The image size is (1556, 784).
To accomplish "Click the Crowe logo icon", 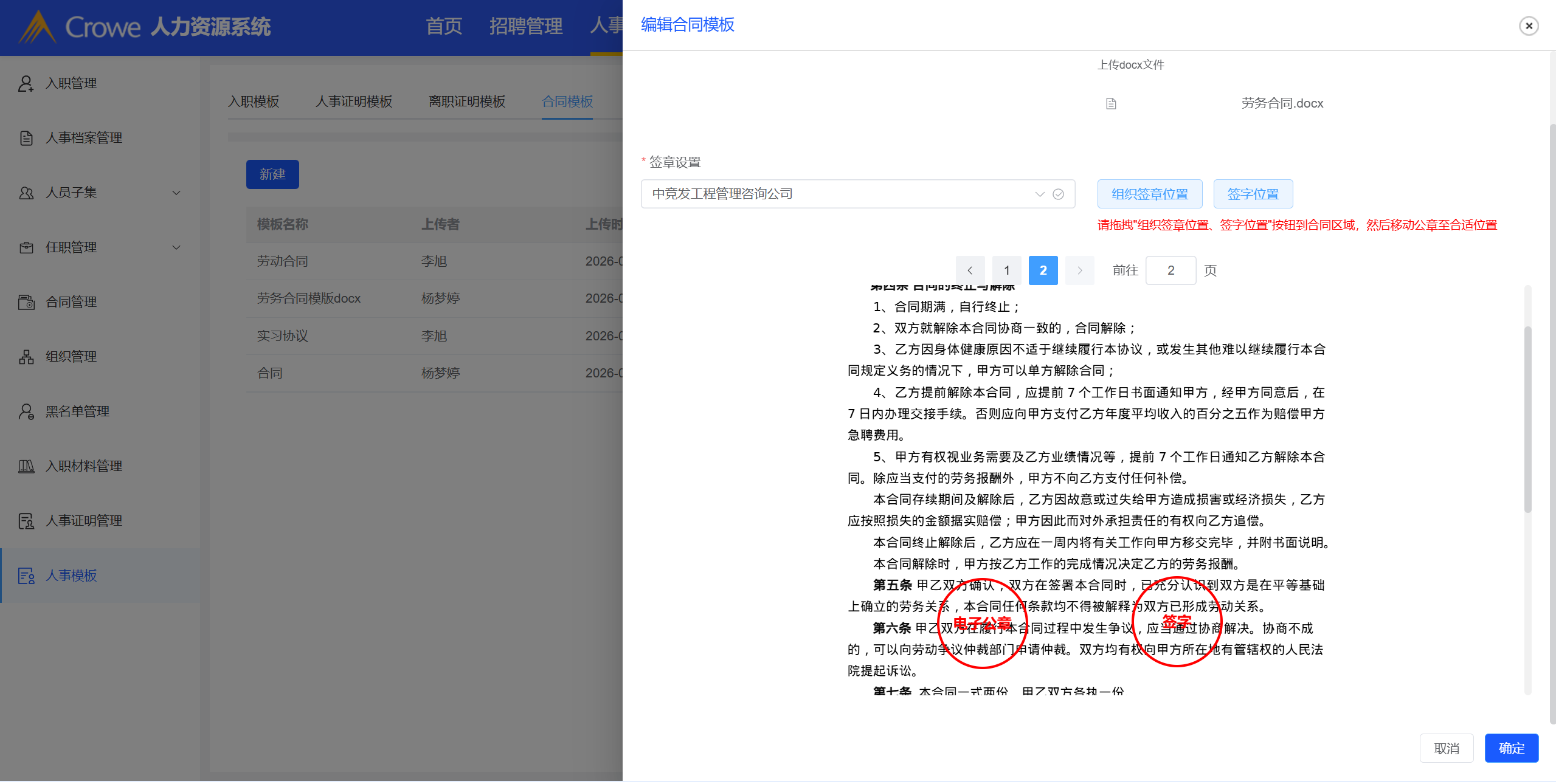I will (38, 27).
